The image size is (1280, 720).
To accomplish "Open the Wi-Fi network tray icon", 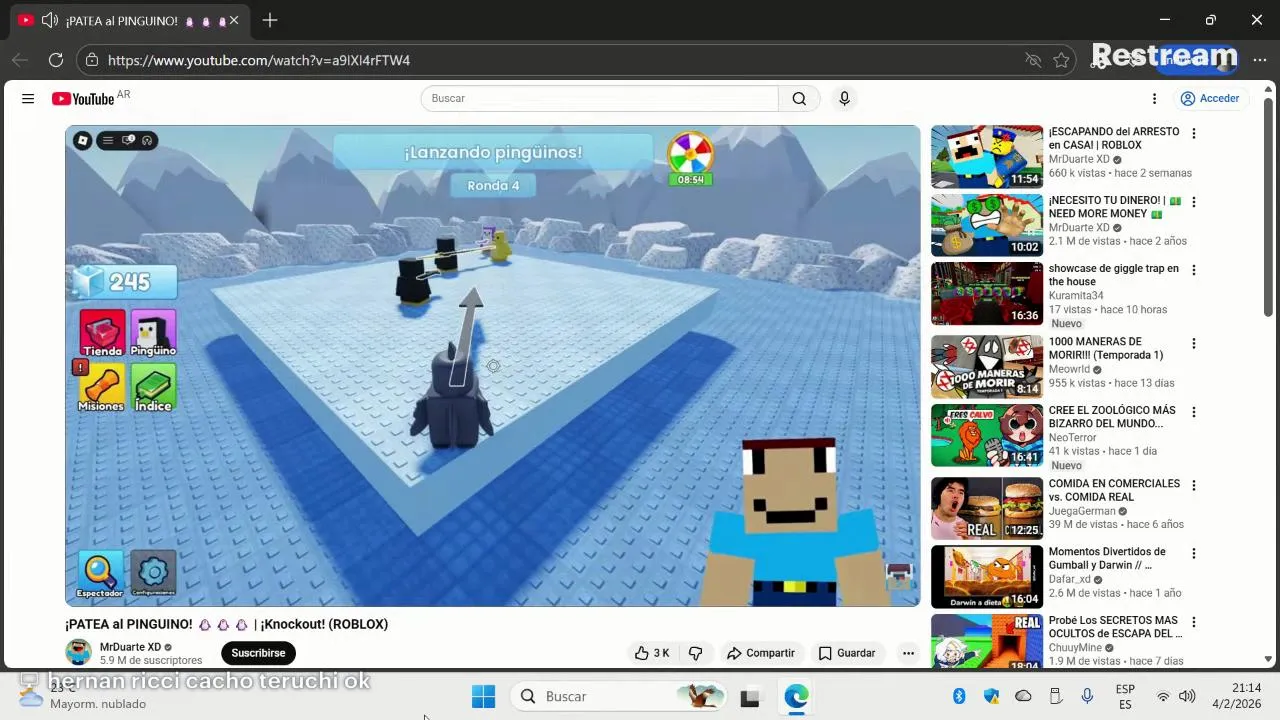I will (1163, 696).
